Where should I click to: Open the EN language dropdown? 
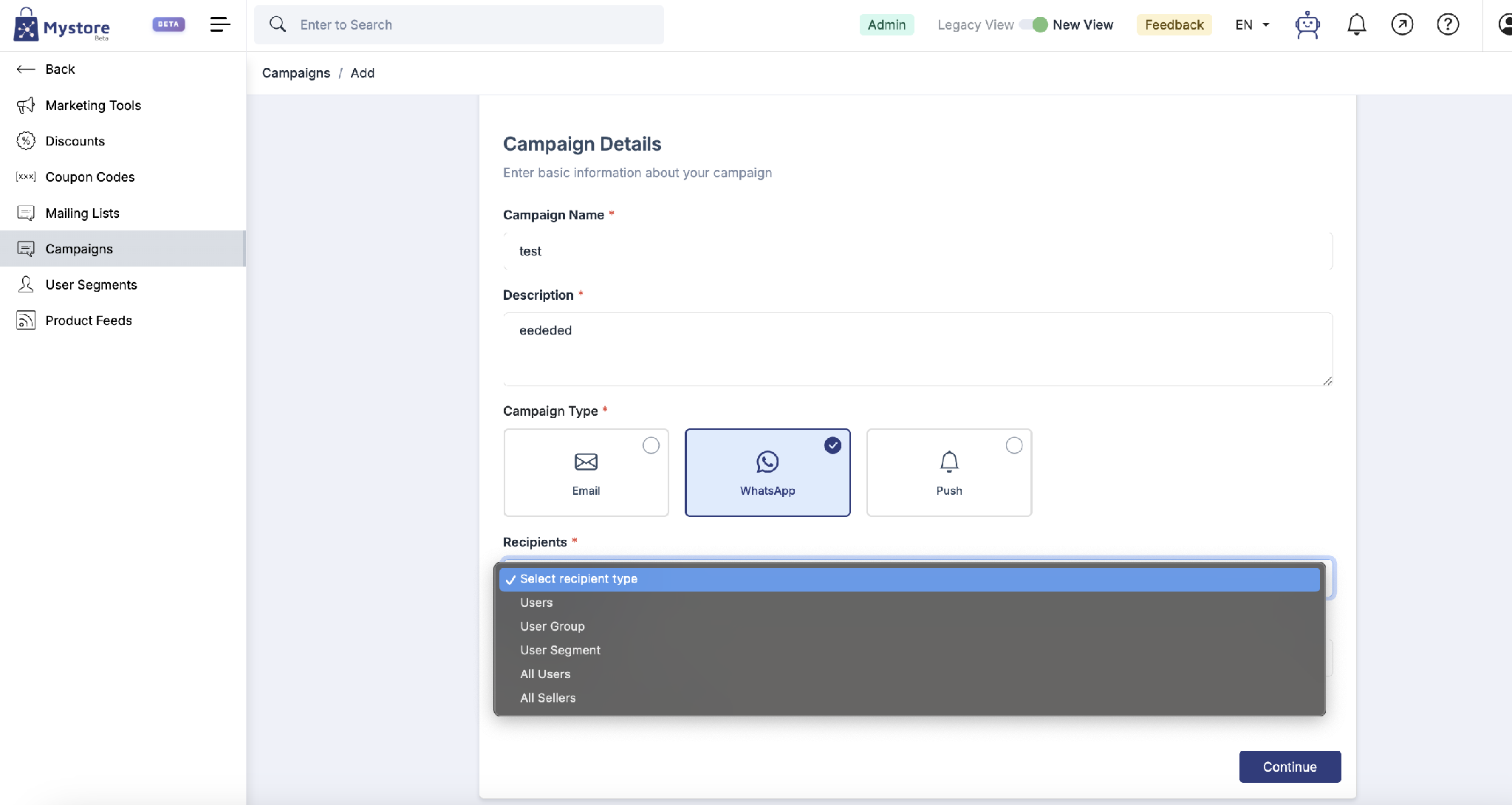pos(1252,25)
